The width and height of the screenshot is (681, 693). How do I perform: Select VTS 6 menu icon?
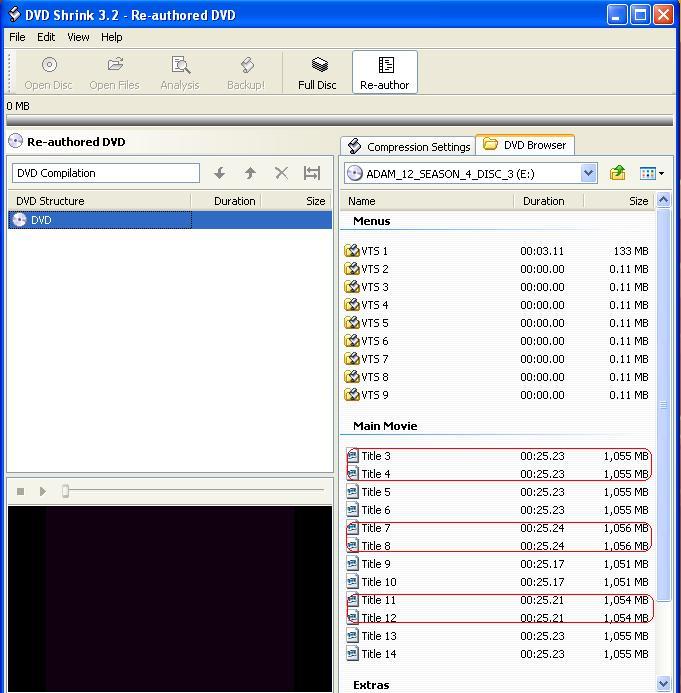point(352,341)
